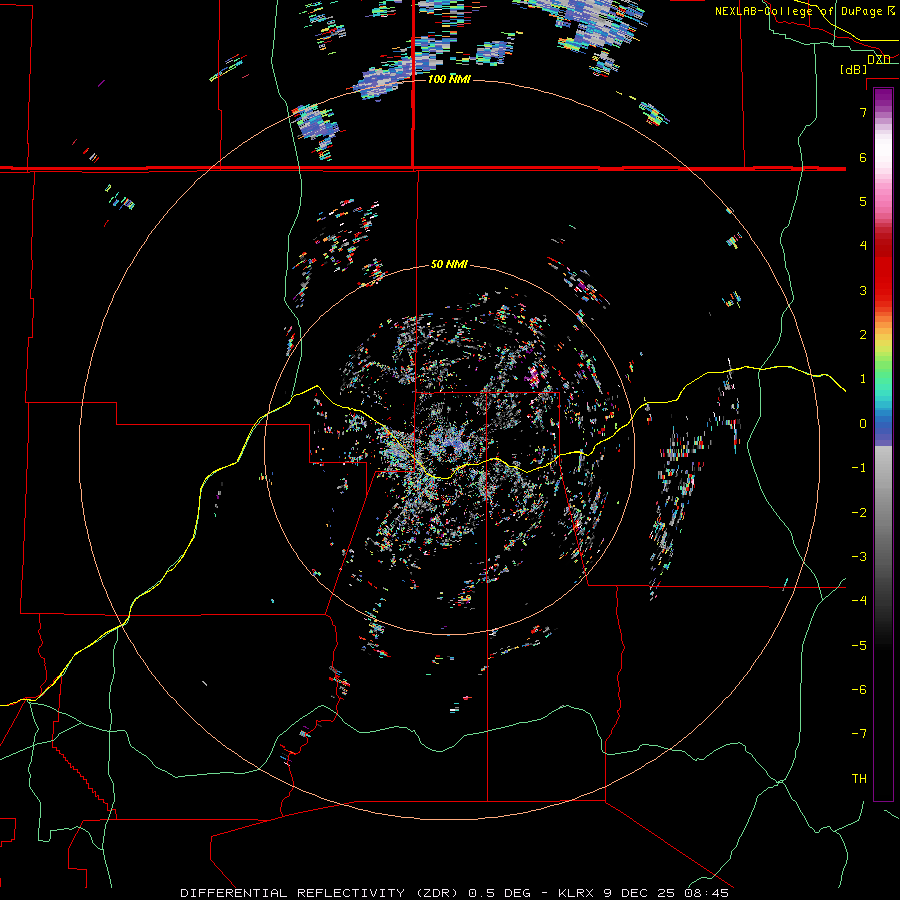Click the TH threshold scale label
This screenshot has width=900, height=900.
pyautogui.click(x=859, y=779)
